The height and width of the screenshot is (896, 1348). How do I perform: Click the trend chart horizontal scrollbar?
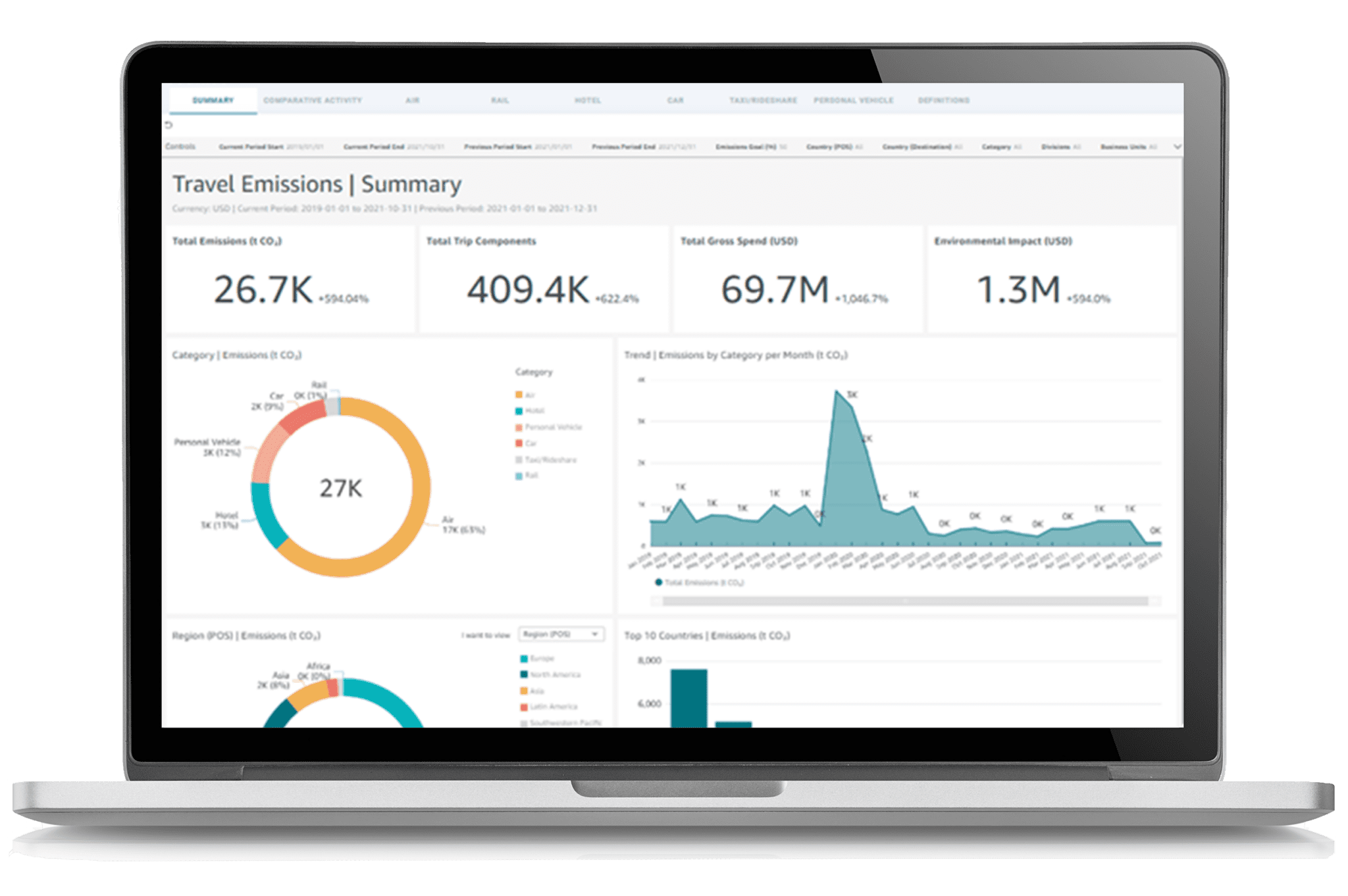(906, 601)
